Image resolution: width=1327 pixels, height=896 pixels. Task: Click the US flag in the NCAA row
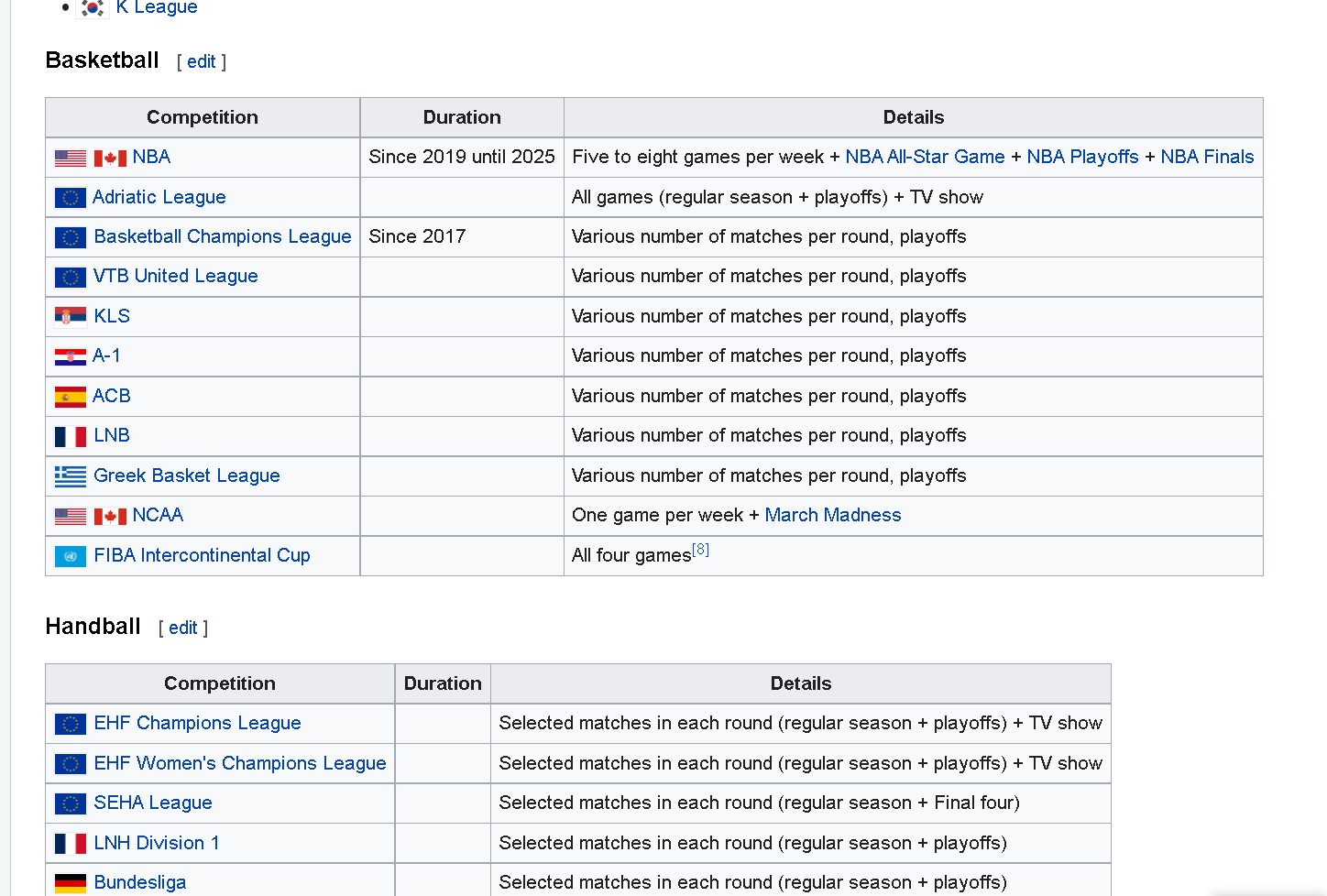71,517
